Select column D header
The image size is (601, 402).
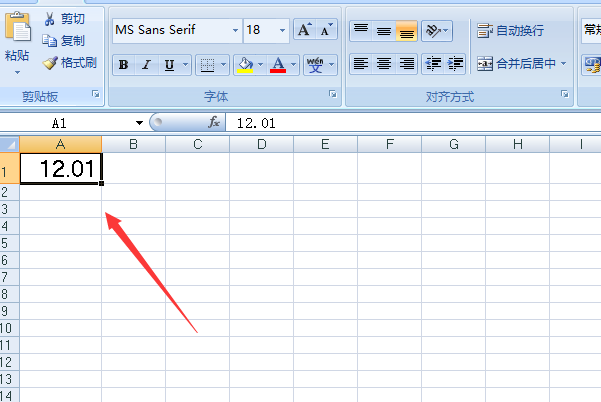[x=261, y=144]
